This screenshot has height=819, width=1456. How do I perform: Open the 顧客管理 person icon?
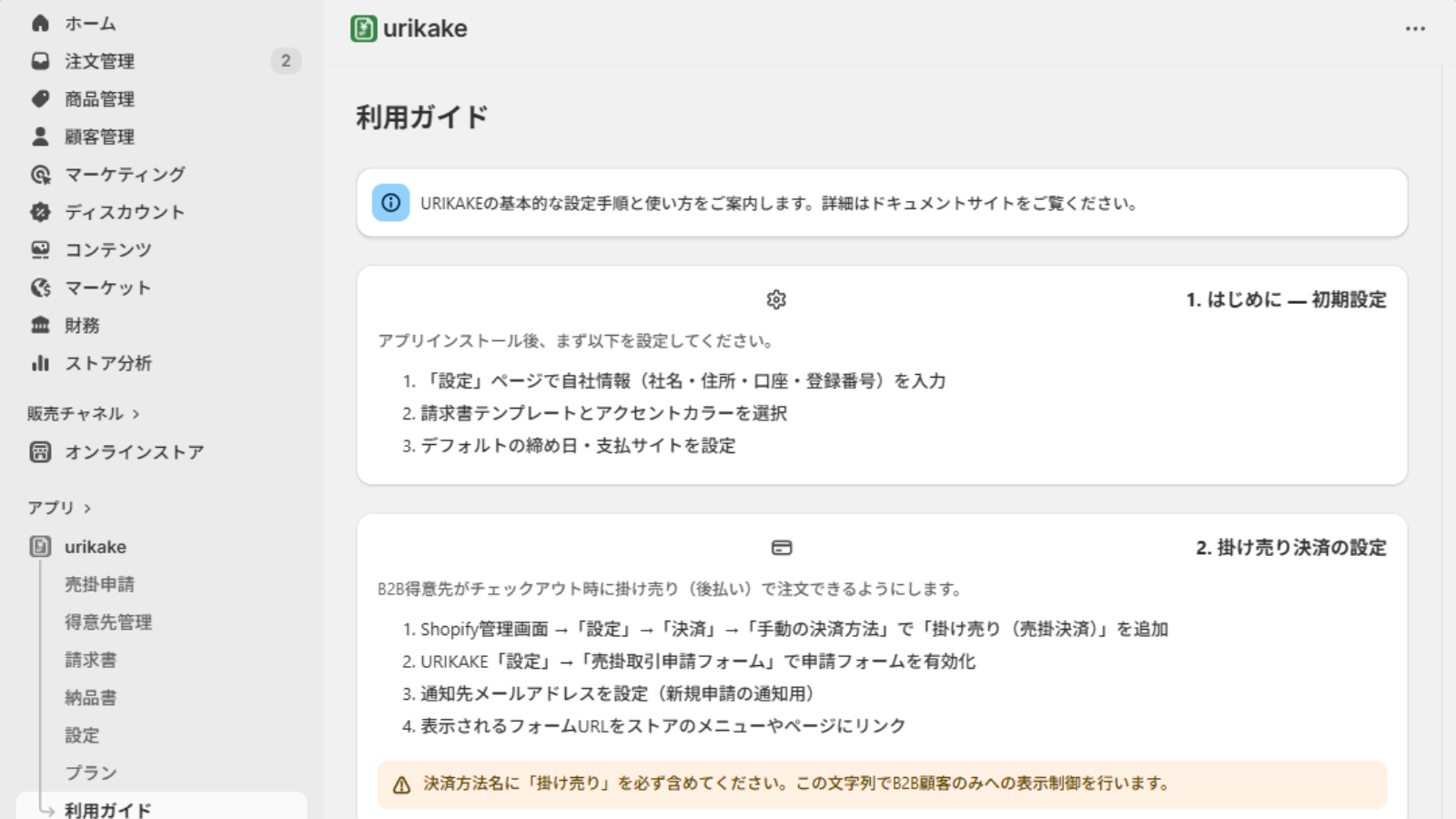(x=40, y=136)
